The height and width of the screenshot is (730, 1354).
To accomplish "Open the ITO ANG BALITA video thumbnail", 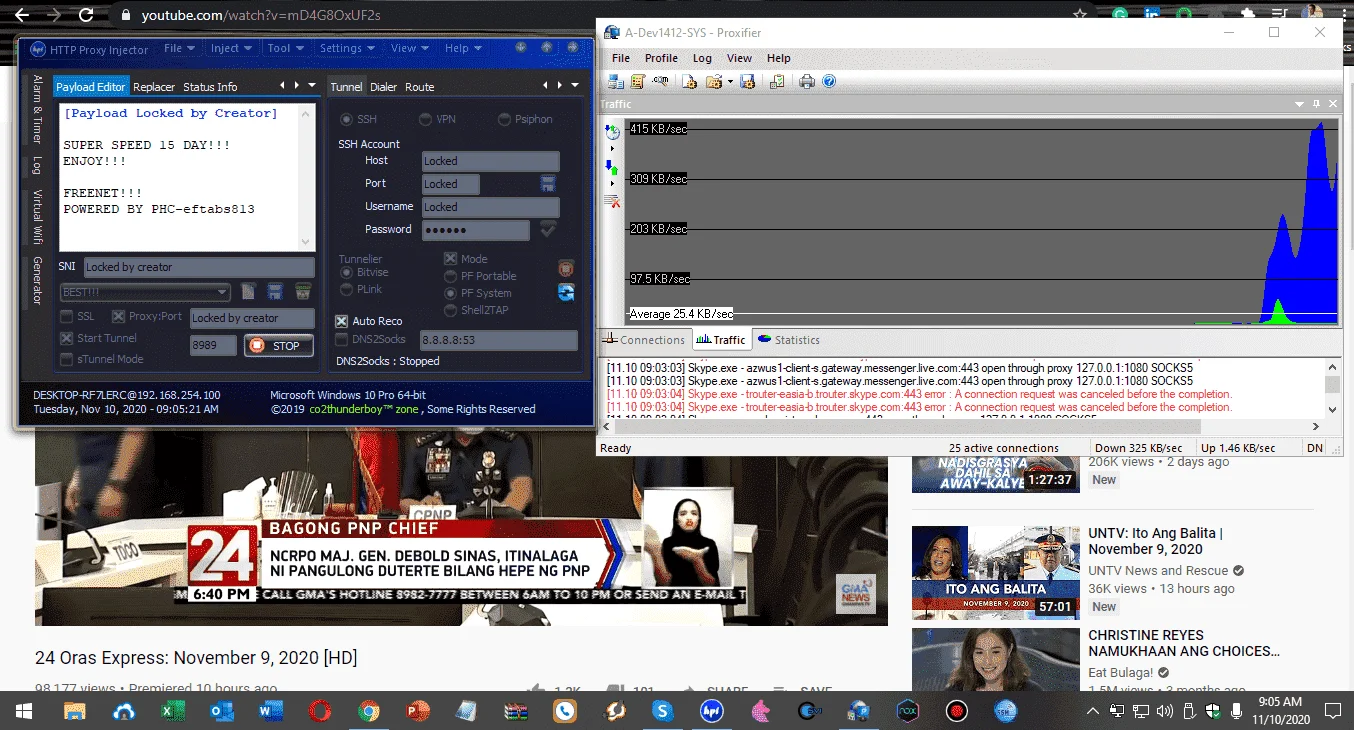I will 995,573.
